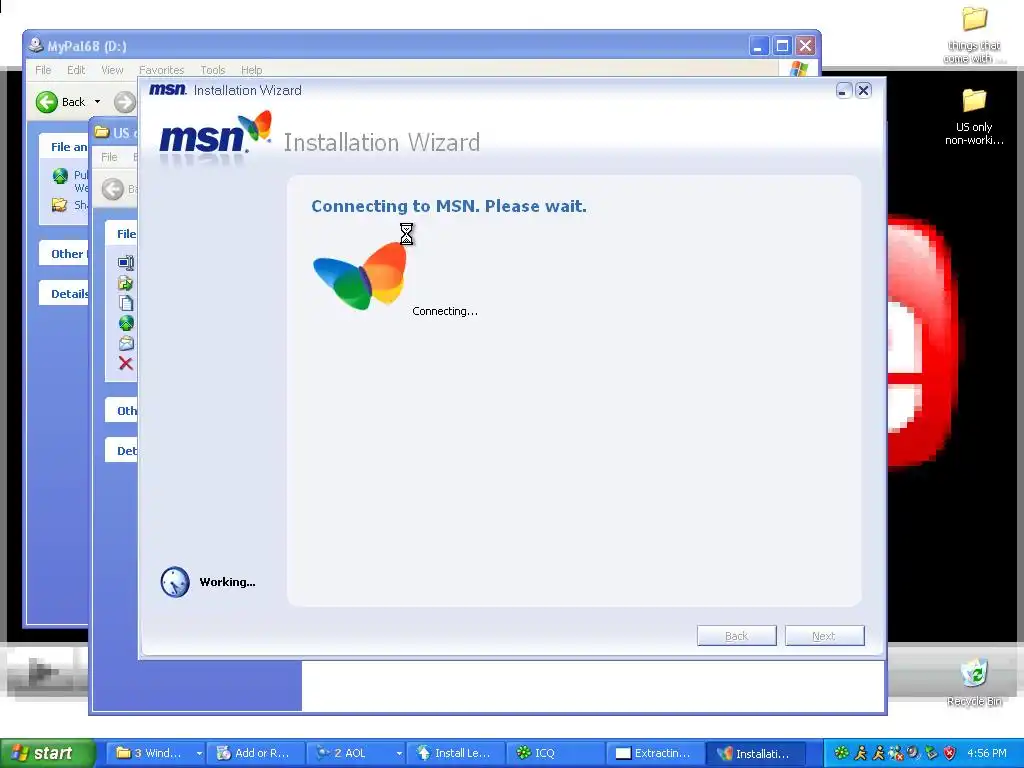The width and height of the screenshot is (1024, 768).
Task: Open File menu in MyPal68 window
Action: coord(43,70)
